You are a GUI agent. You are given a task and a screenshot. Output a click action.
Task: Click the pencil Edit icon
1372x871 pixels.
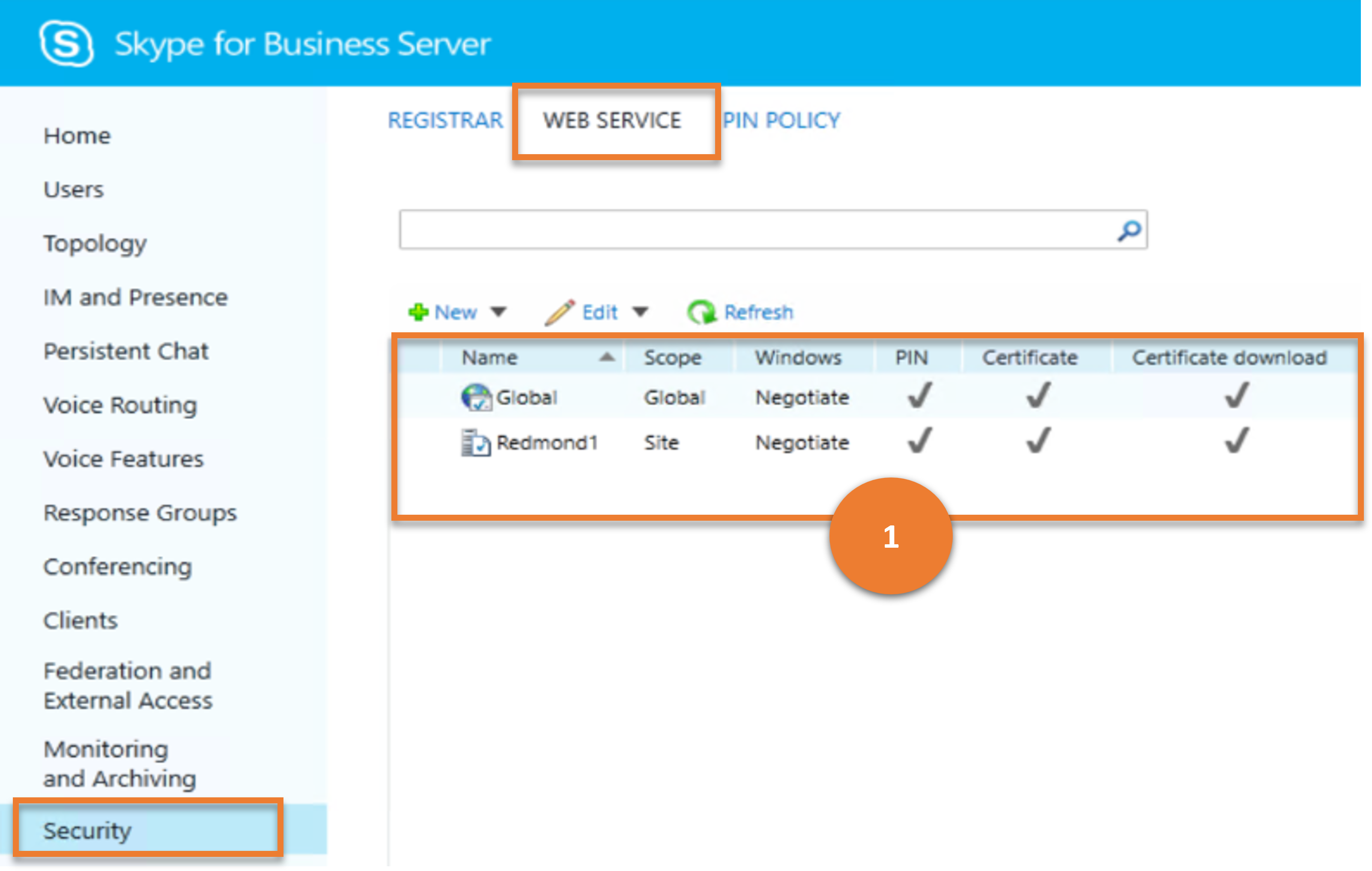click(x=560, y=312)
